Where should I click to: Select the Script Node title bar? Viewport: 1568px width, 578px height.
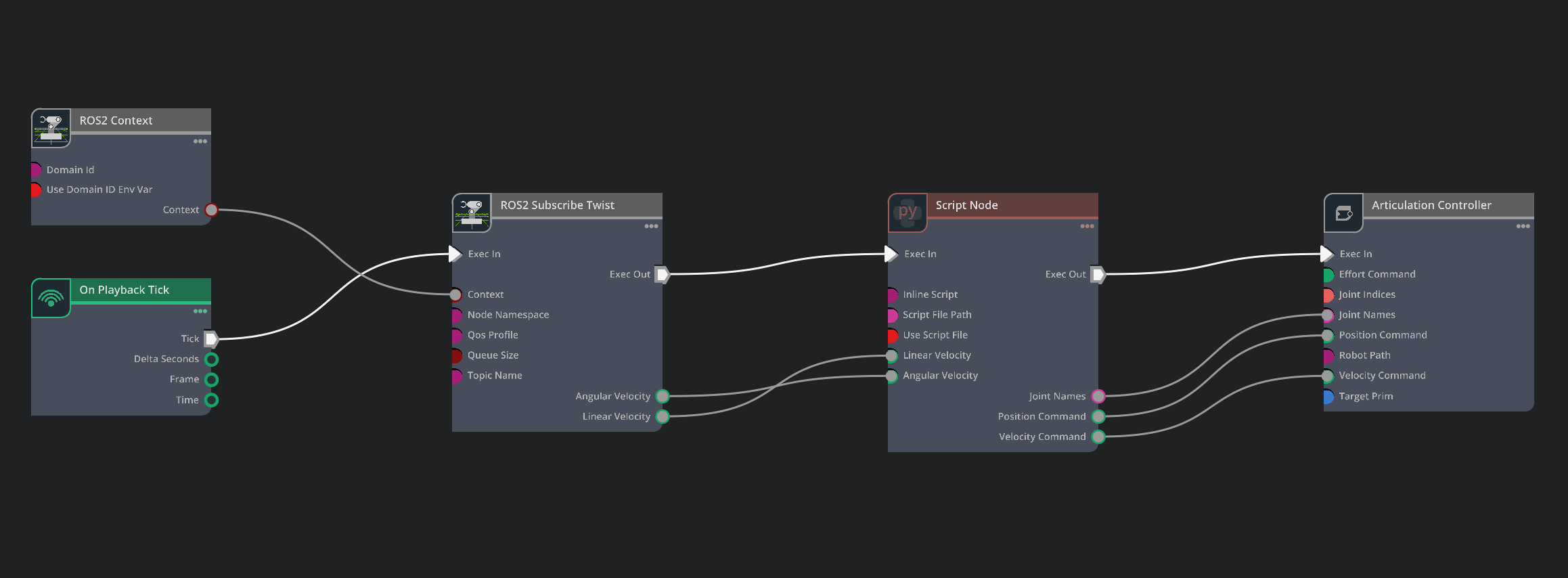tap(1012, 205)
